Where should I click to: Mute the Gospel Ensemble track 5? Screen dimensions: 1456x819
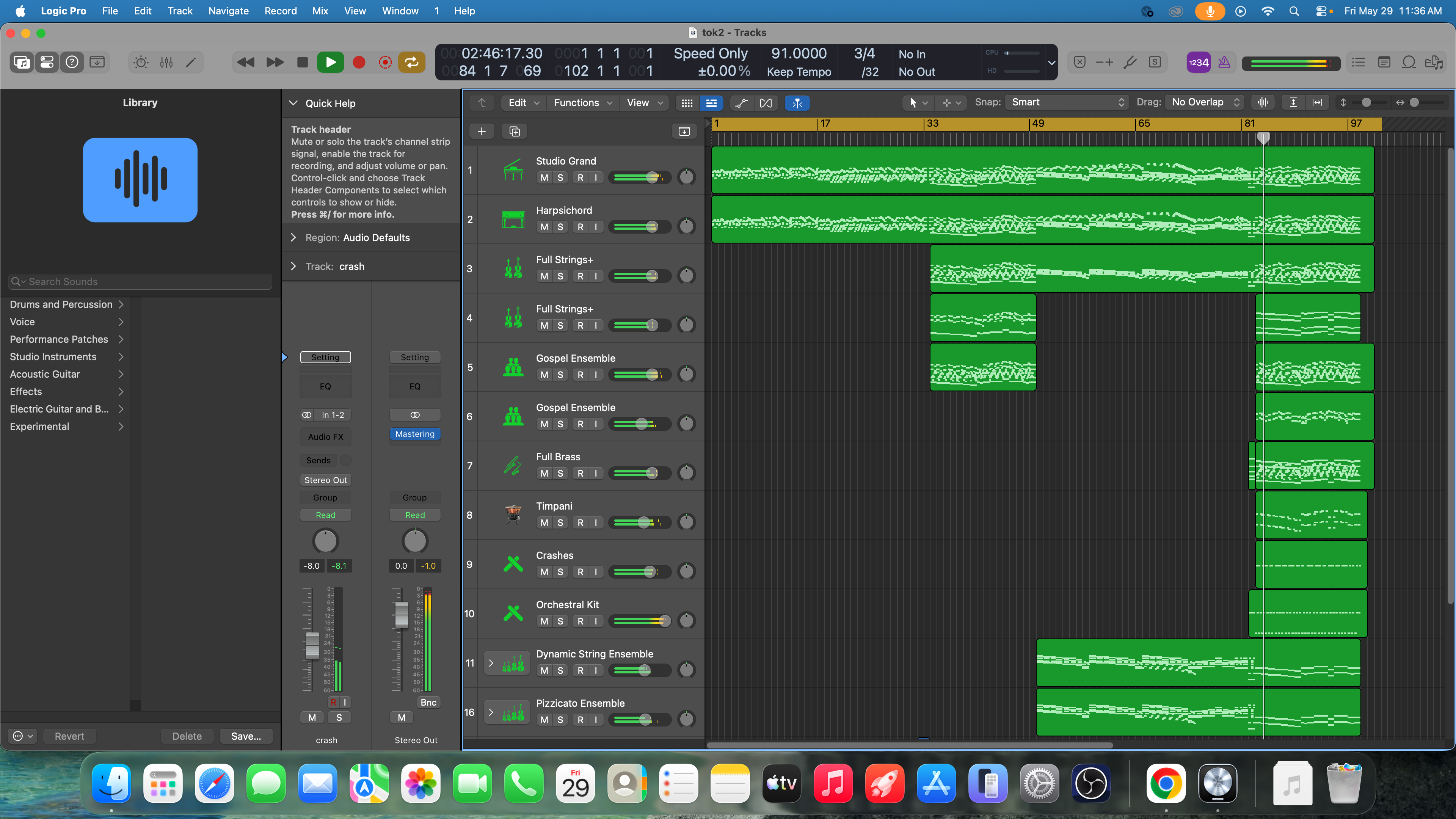click(544, 375)
